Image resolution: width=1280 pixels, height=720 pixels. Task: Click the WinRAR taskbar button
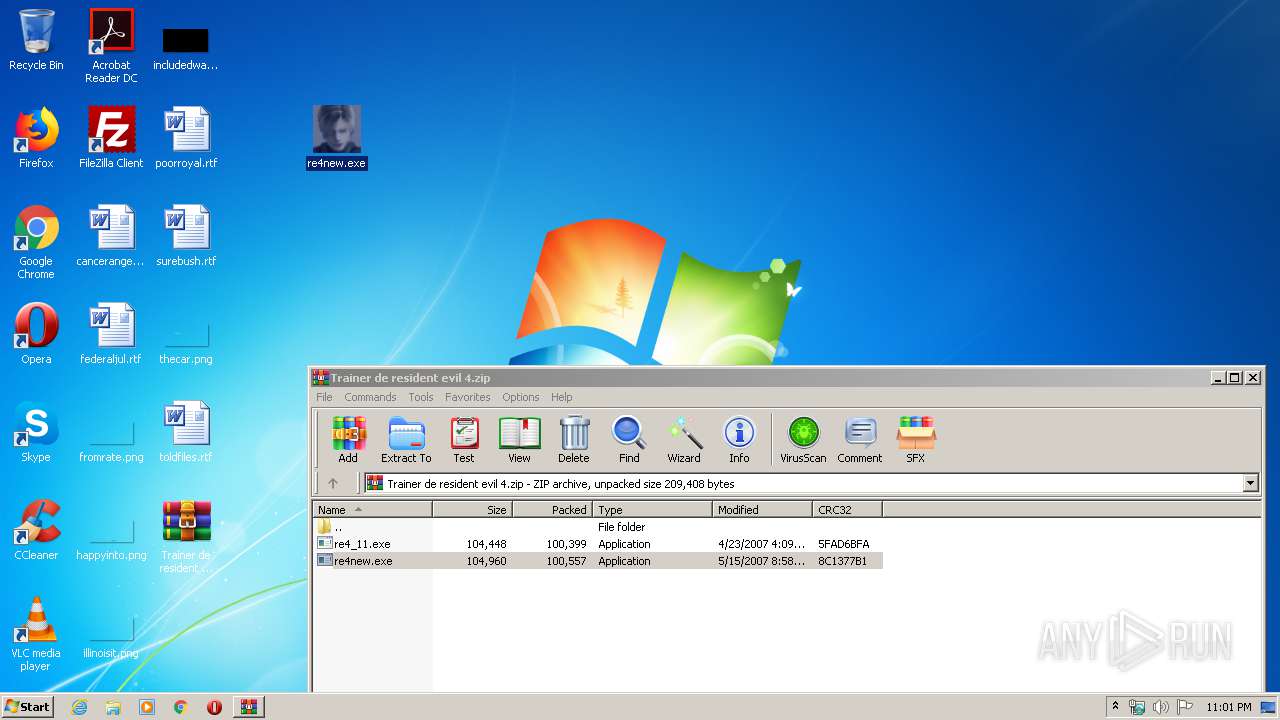coord(249,707)
